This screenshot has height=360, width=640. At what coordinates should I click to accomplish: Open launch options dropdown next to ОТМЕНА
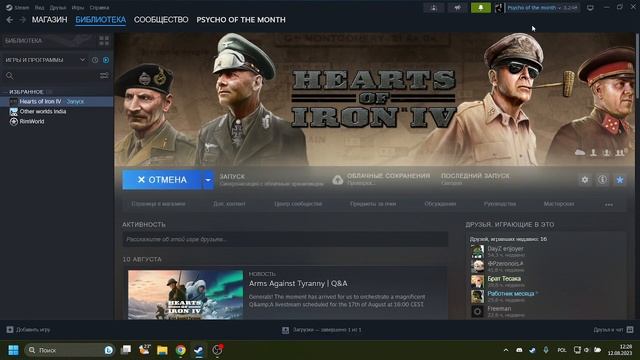pyautogui.click(x=208, y=180)
